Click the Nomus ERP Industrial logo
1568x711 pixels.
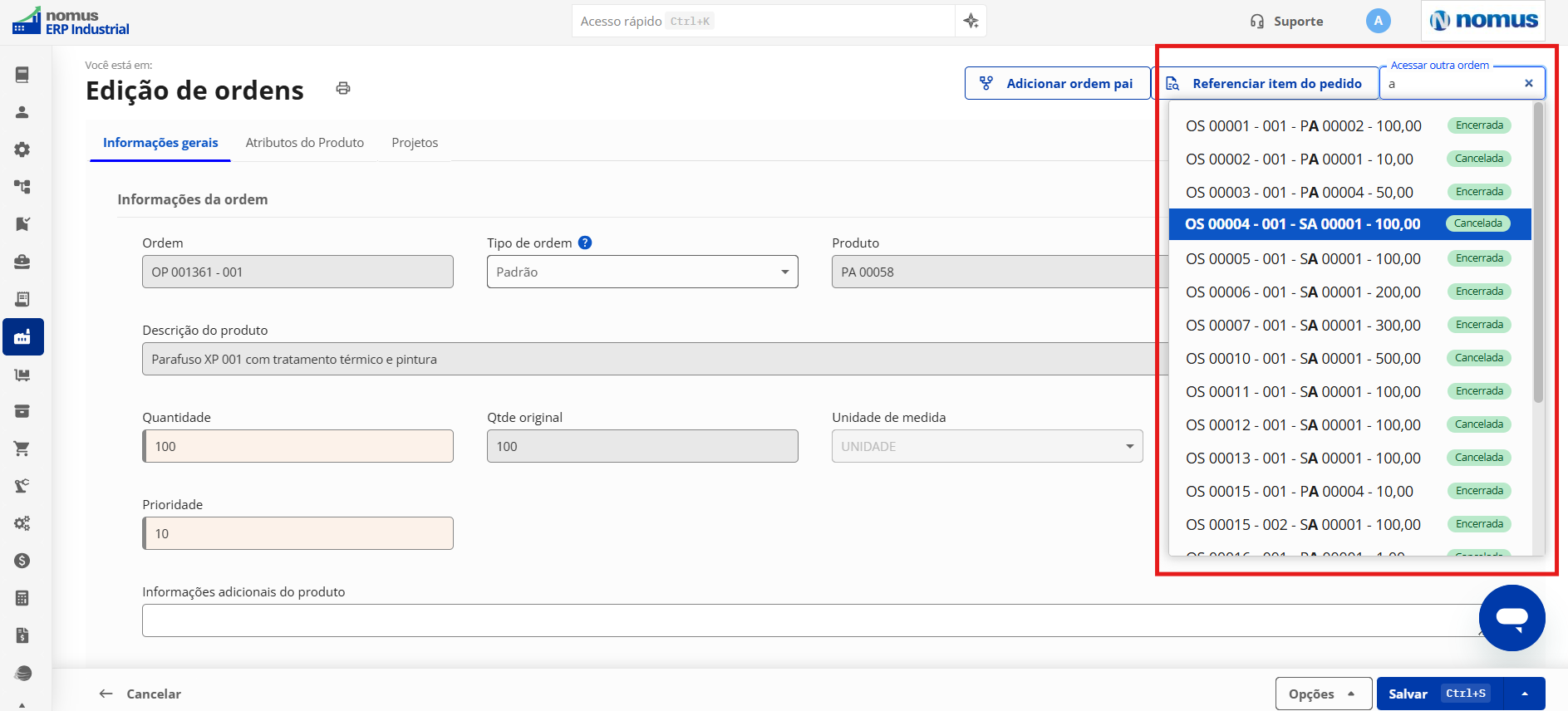coord(71,22)
